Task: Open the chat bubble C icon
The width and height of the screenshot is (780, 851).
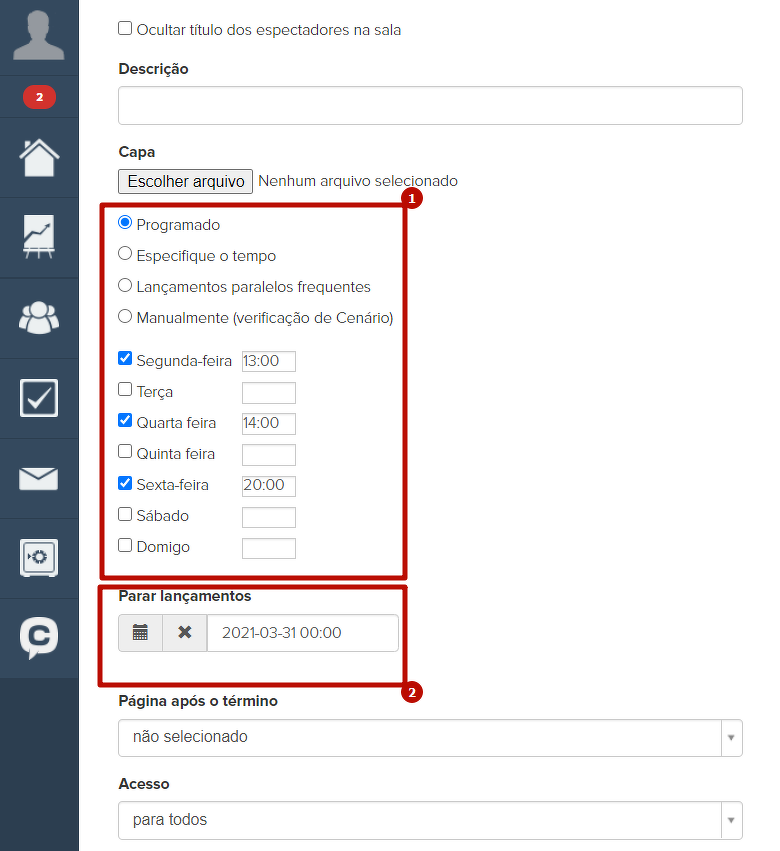Action: tap(39, 638)
